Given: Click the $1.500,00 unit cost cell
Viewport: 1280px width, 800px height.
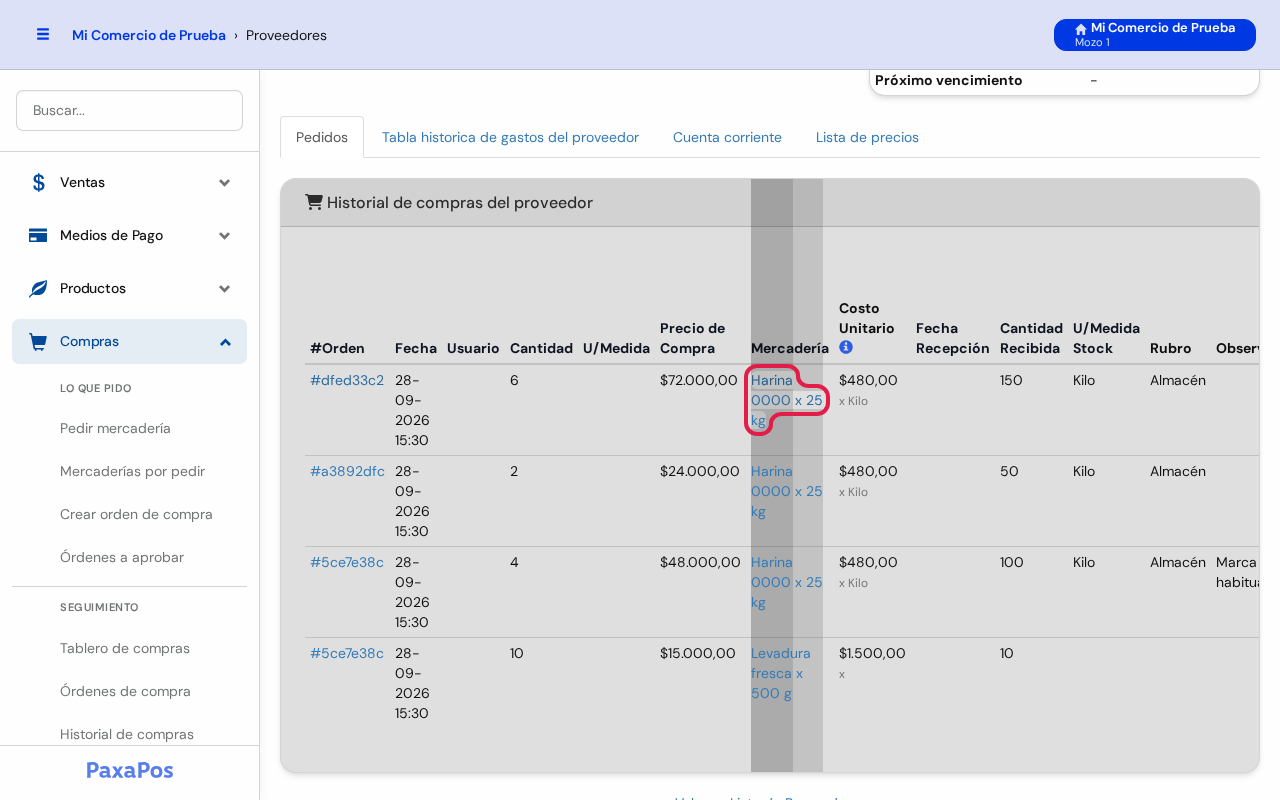Looking at the screenshot, I should (872, 653).
